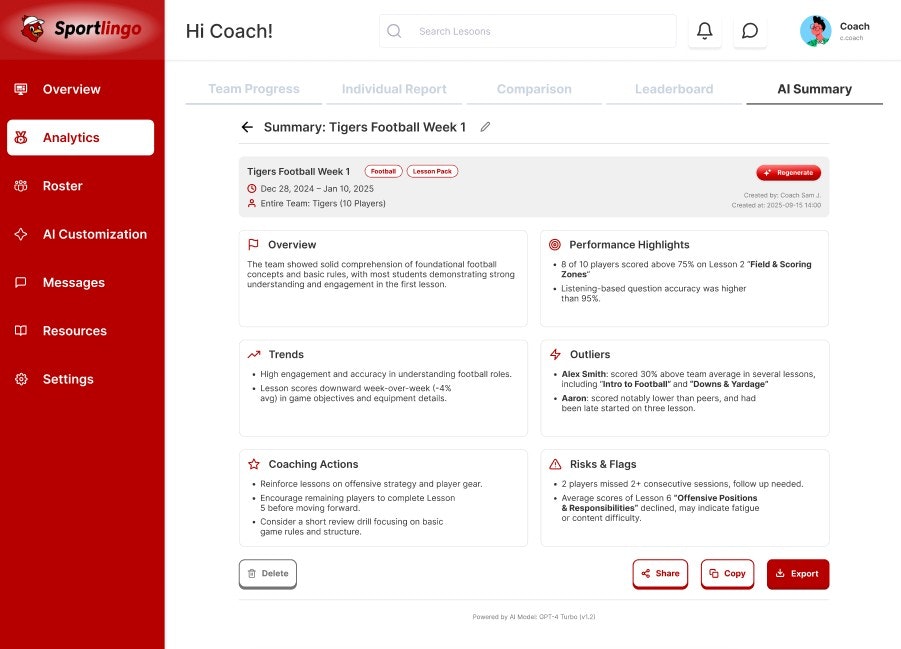Click the Risks & Flags warning icon
This screenshot has width=901, height=649.
[x=555, y=464]
